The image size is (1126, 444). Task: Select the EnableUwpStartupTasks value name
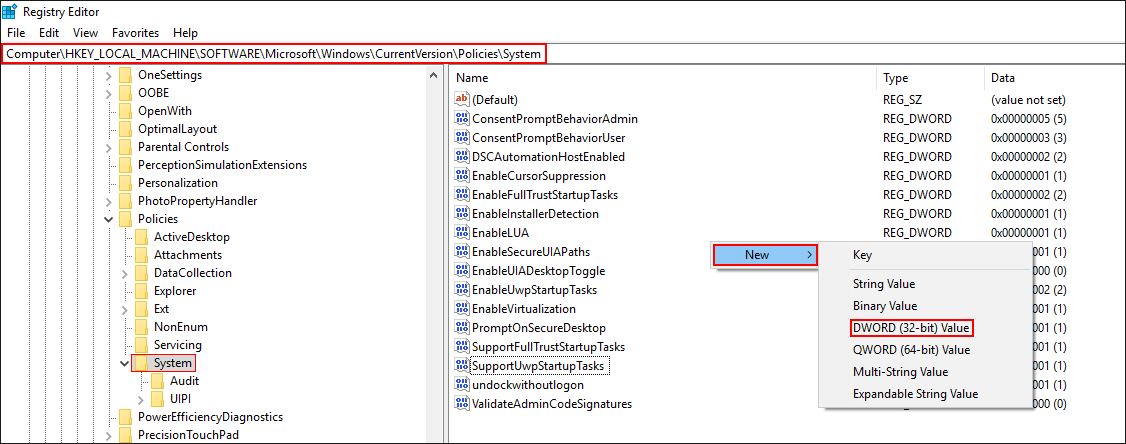coord(534,290)
